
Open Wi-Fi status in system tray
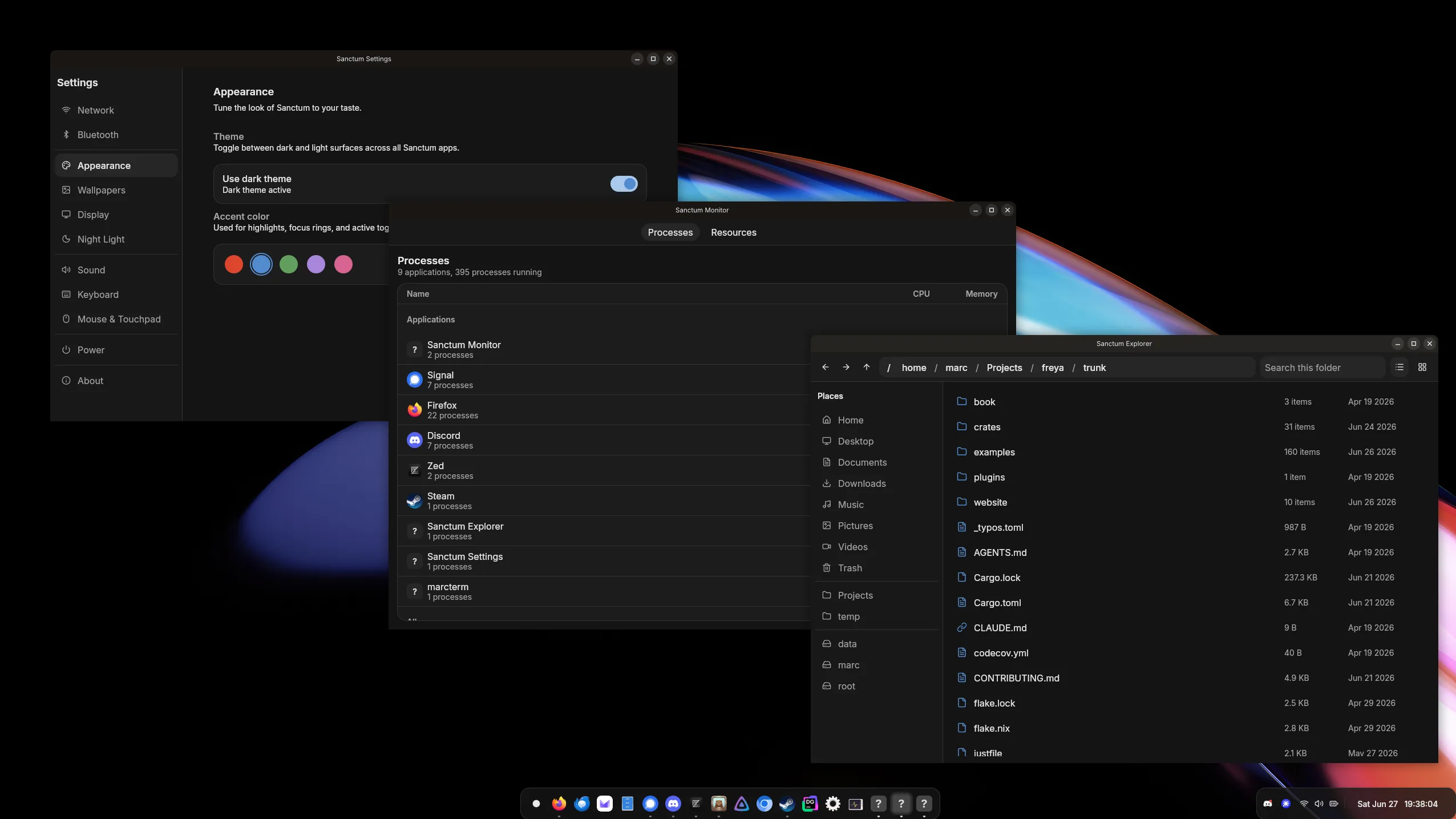pyautogui.click(x=1304, y=804)
